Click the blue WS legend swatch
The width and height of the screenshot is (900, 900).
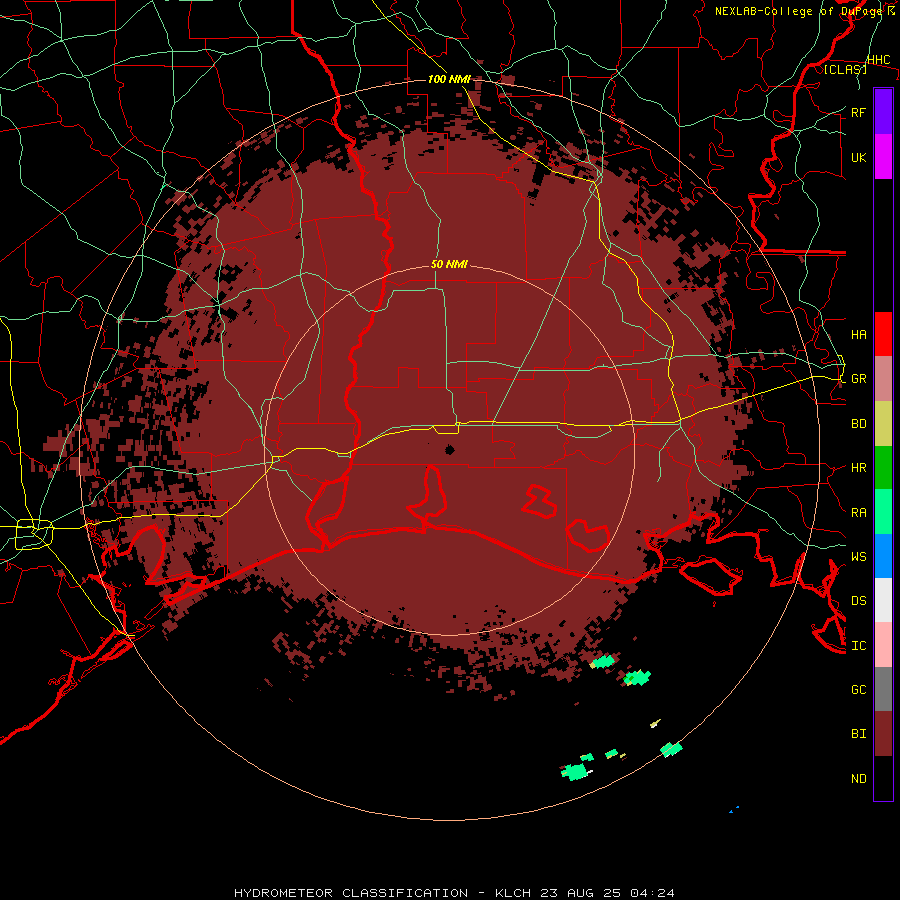[883, 556]
